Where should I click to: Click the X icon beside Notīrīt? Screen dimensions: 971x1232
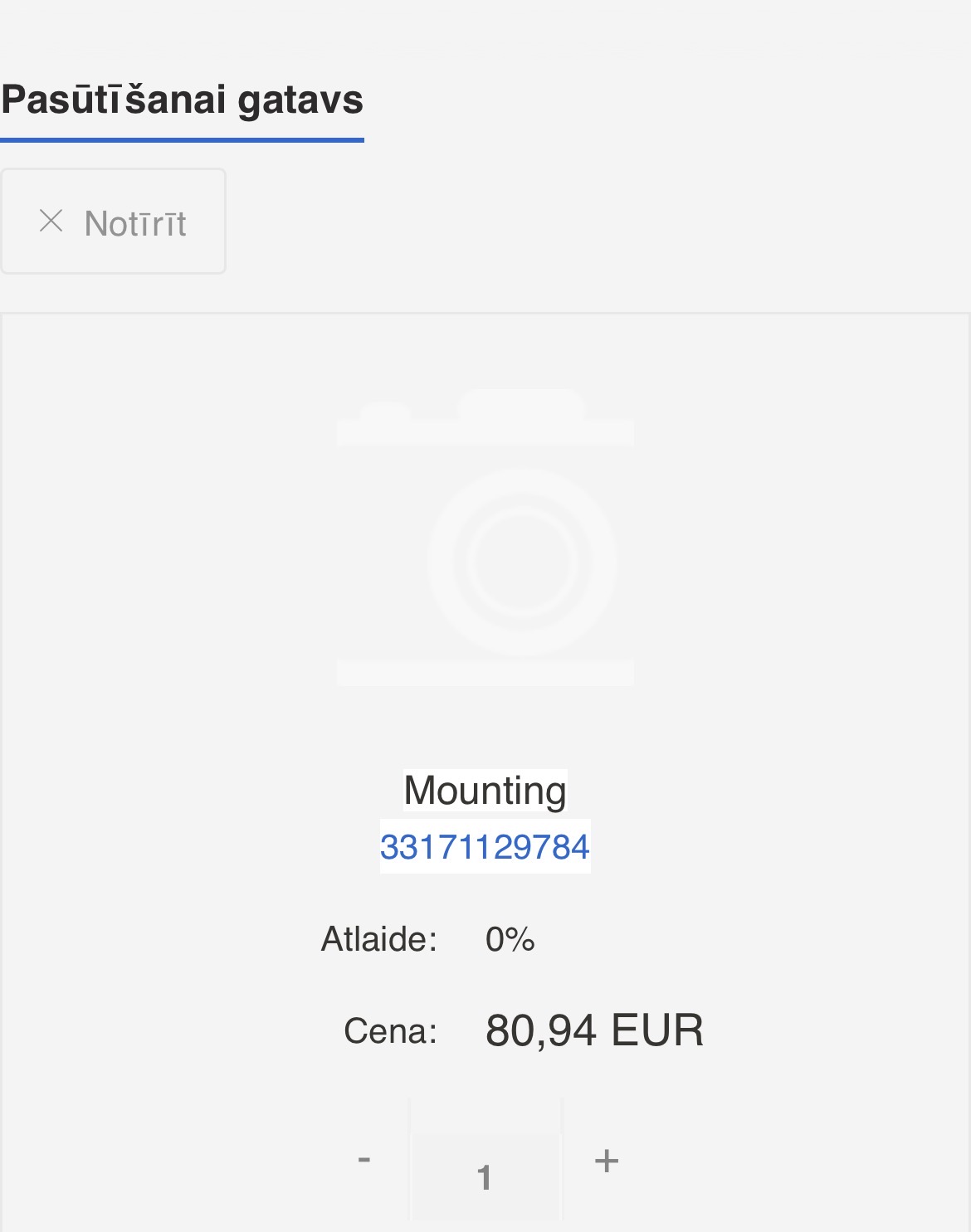click(51, 222)
